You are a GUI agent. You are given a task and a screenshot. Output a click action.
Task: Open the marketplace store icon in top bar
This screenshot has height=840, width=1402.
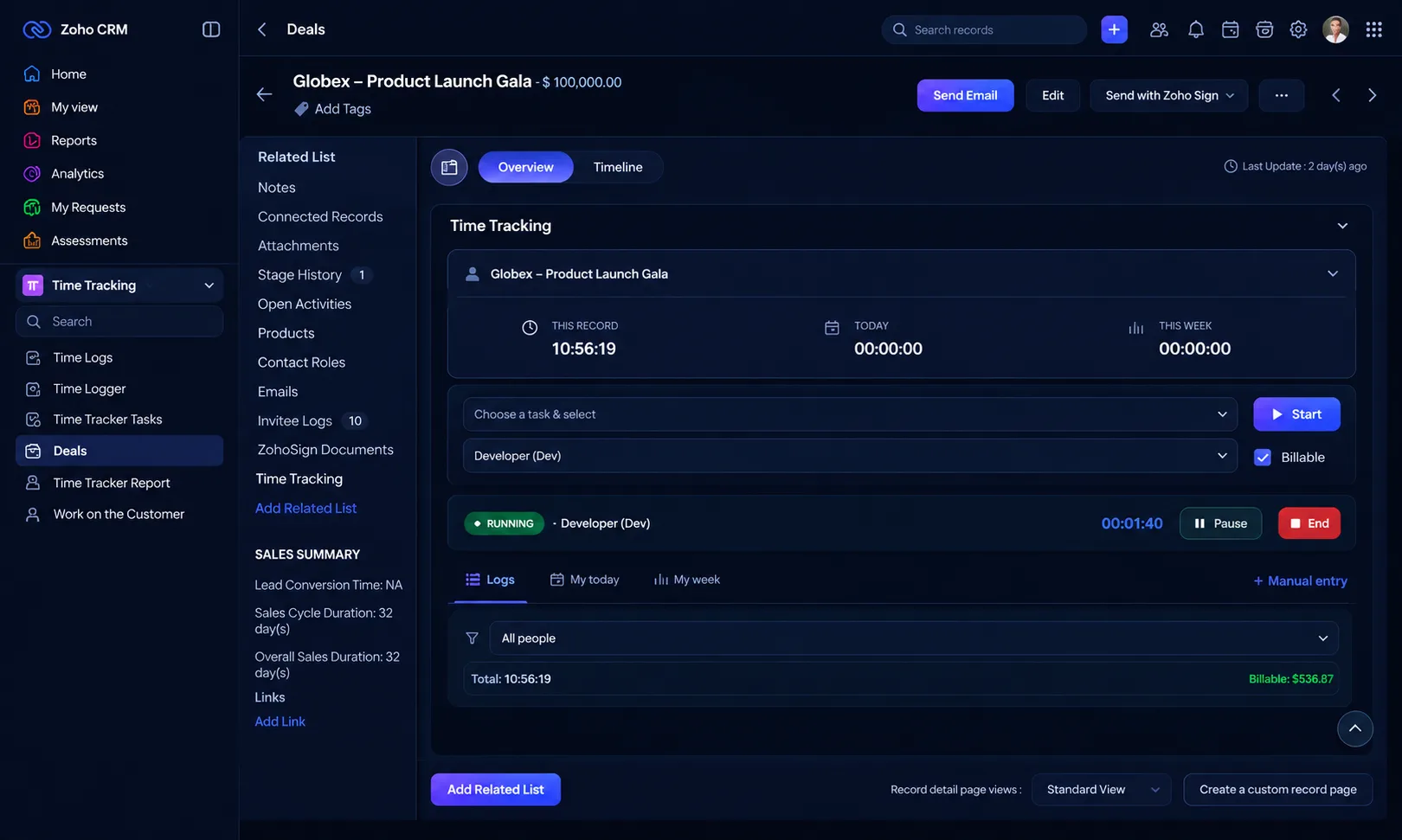1264,29
